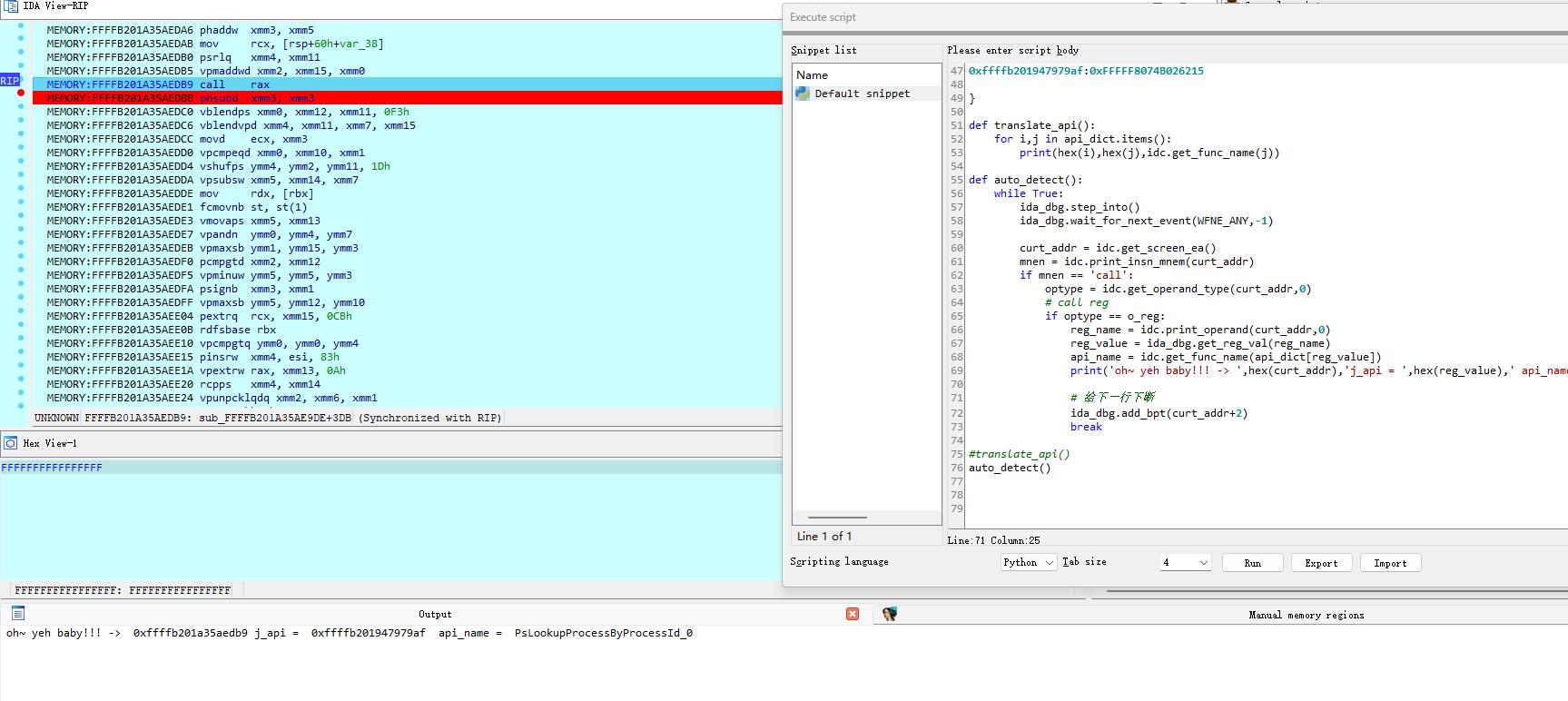Click the 'Snippet list' label
Screen dimensions: 1568x701
click(823, 50)
